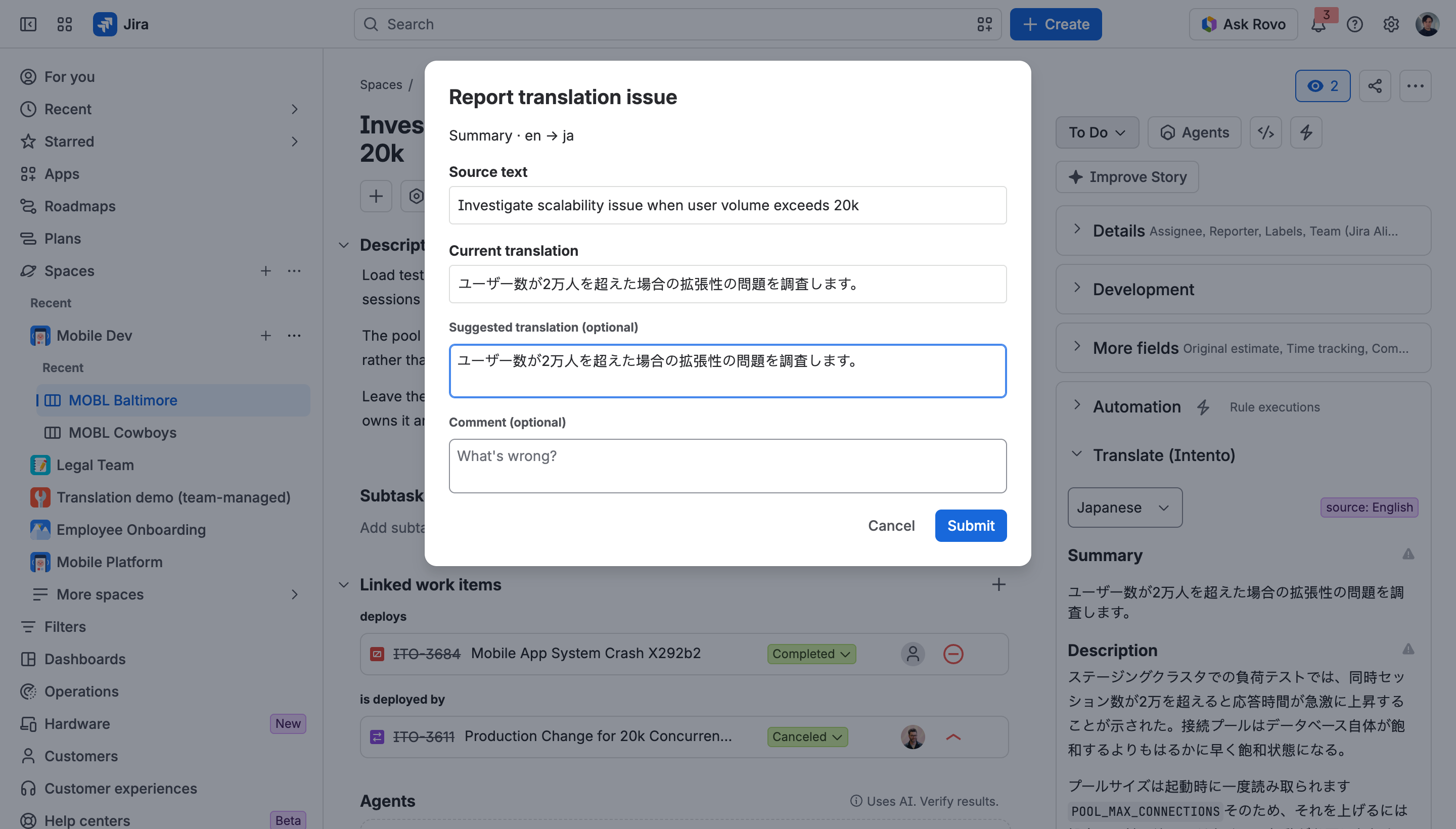Click assignee avatar on ITO-3684 row

pos(912,654)
